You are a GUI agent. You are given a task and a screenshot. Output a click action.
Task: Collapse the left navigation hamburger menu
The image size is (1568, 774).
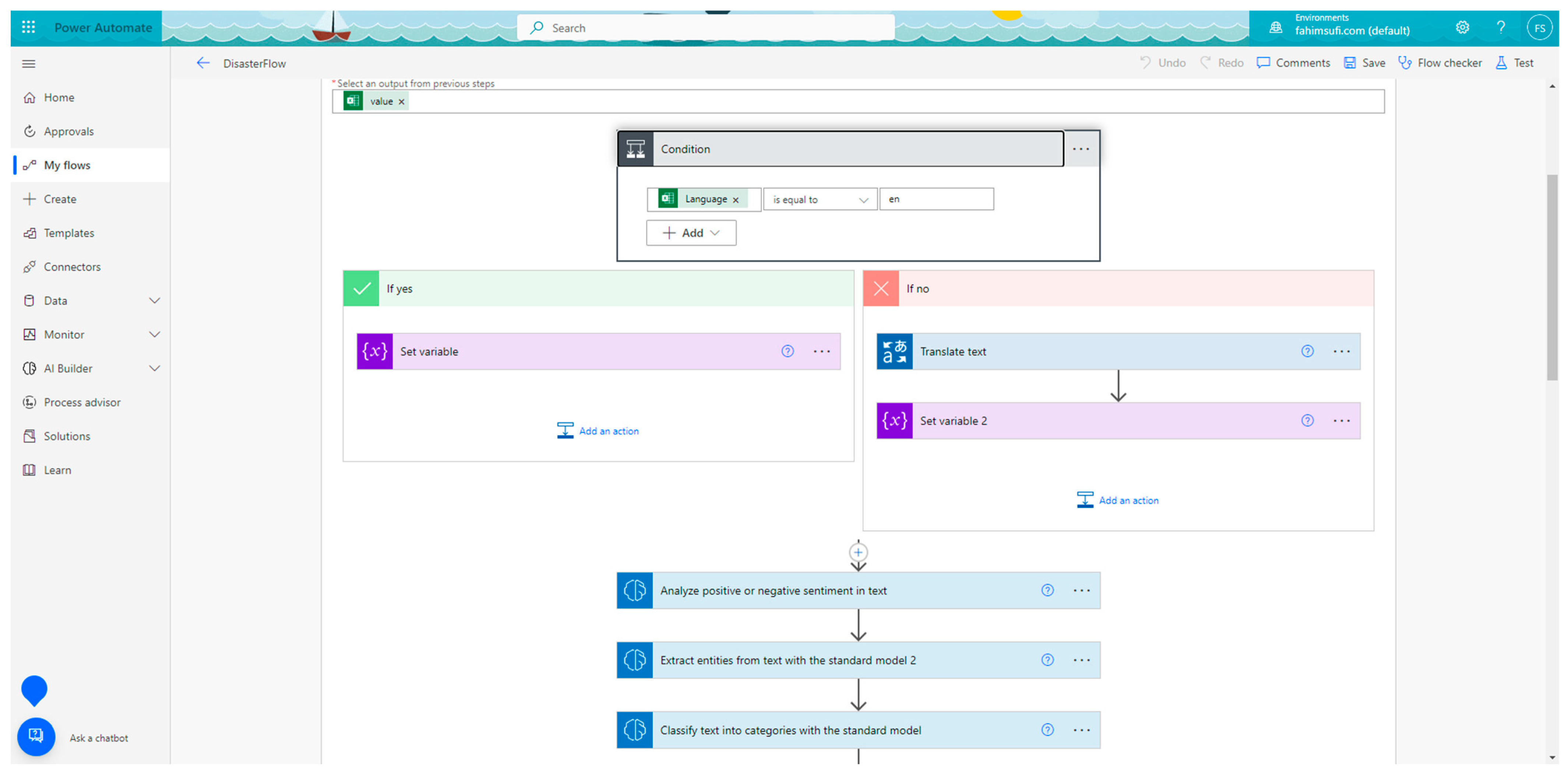pyautogui.click(x=29, y=63)
